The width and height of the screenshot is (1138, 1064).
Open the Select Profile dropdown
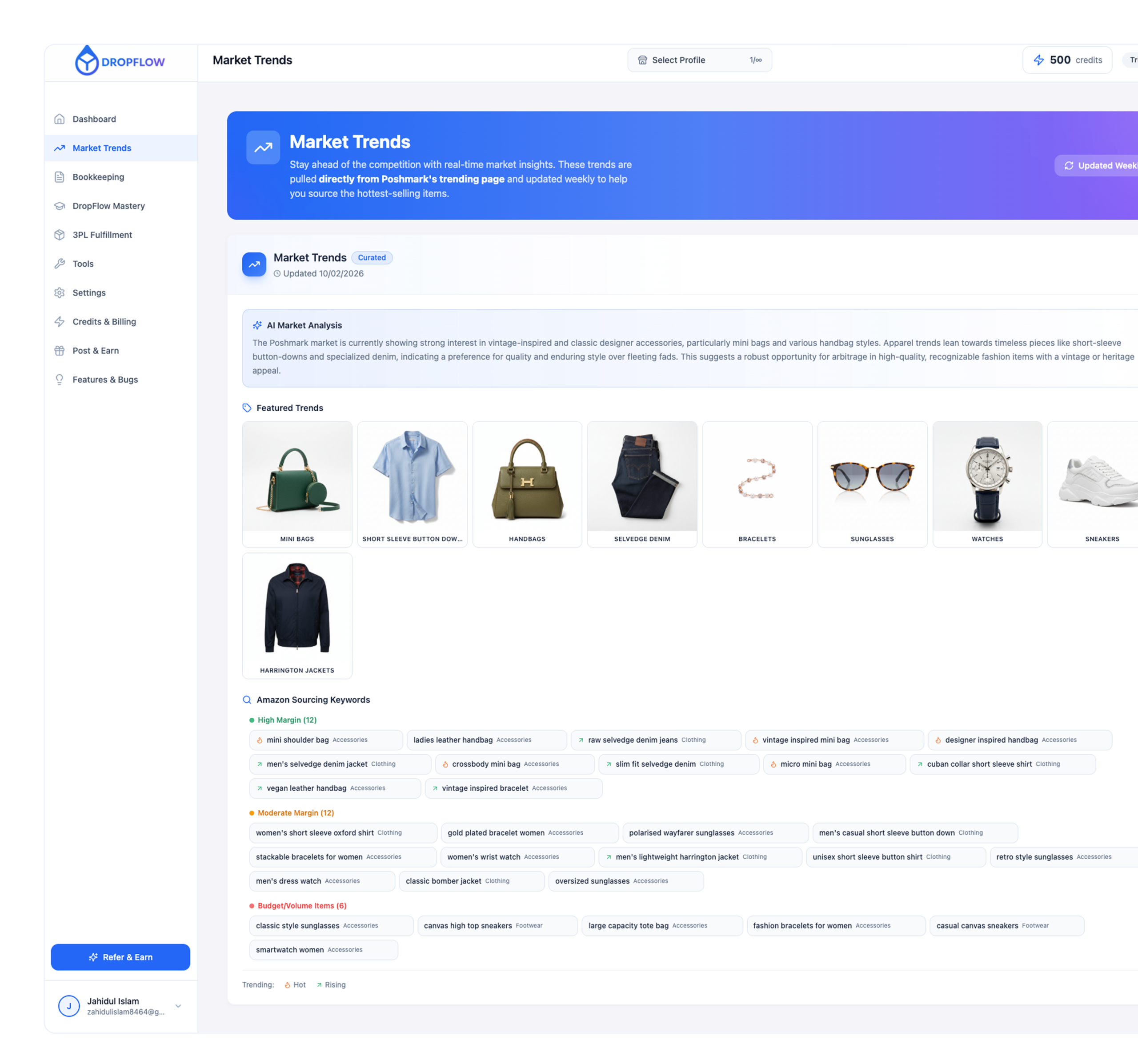[699, 60]
